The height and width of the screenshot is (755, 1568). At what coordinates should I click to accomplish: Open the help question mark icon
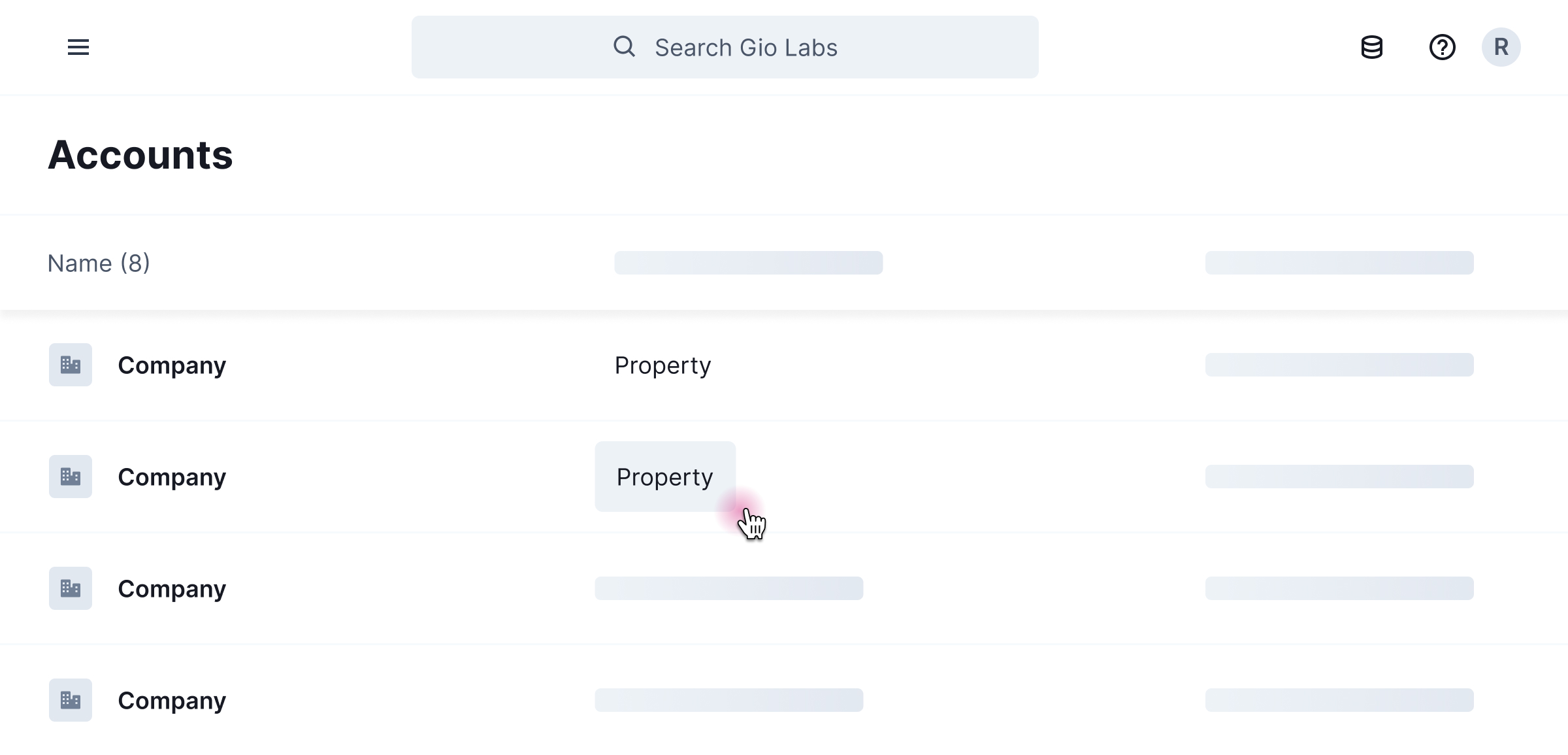coord(1442,47)
